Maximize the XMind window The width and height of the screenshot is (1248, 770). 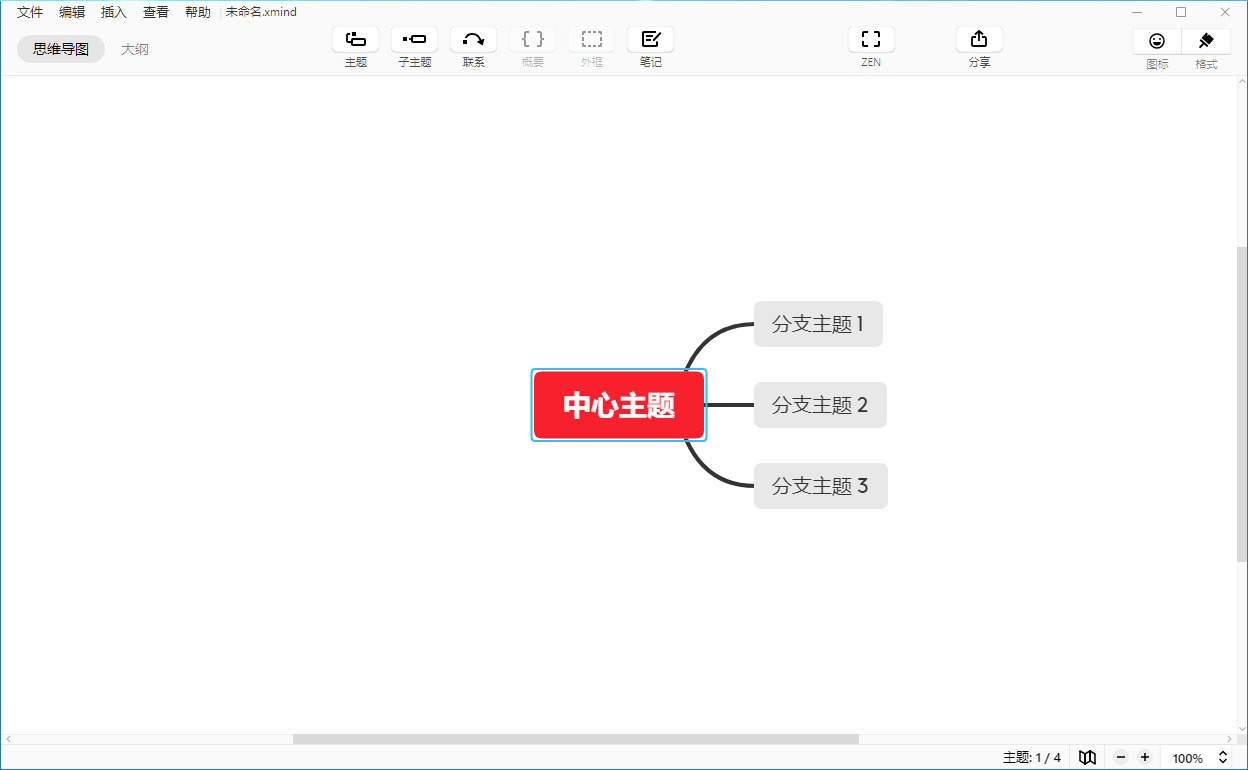1181,12
